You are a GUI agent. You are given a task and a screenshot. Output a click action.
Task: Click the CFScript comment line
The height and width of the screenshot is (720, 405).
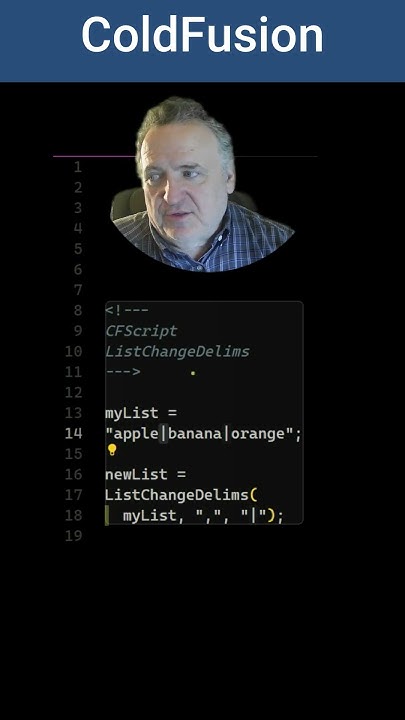point(141,331)
